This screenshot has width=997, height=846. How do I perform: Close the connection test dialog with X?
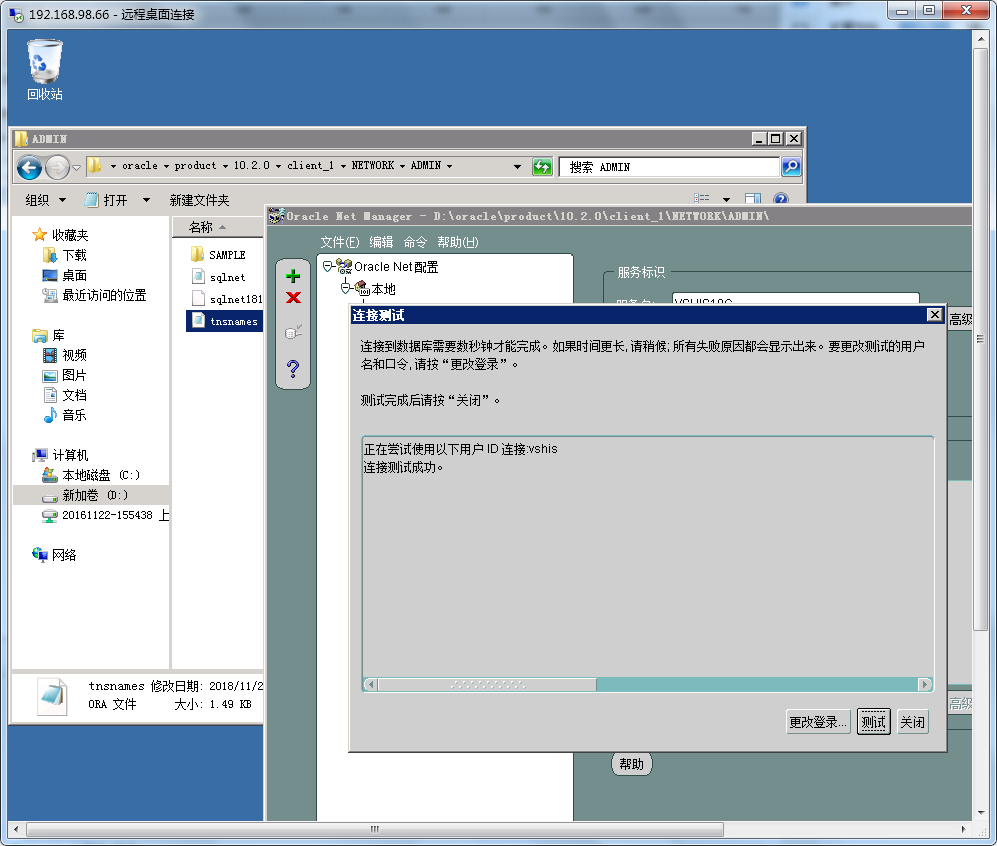tap(935, 315)
